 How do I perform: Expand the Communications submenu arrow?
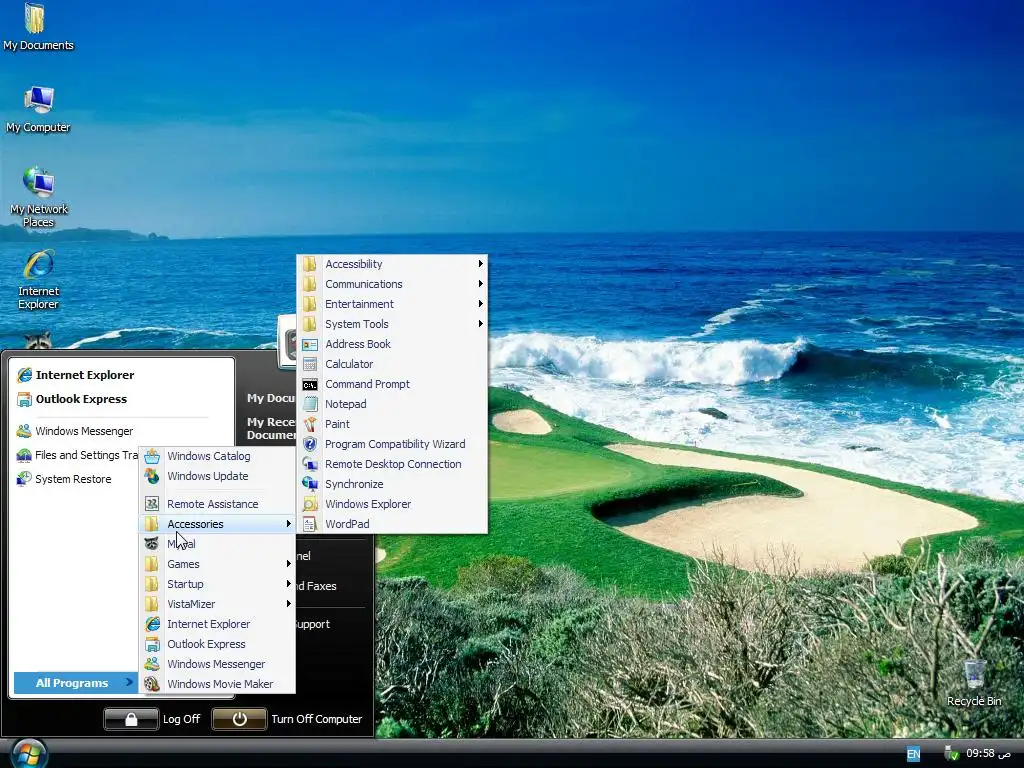(481, 284)
